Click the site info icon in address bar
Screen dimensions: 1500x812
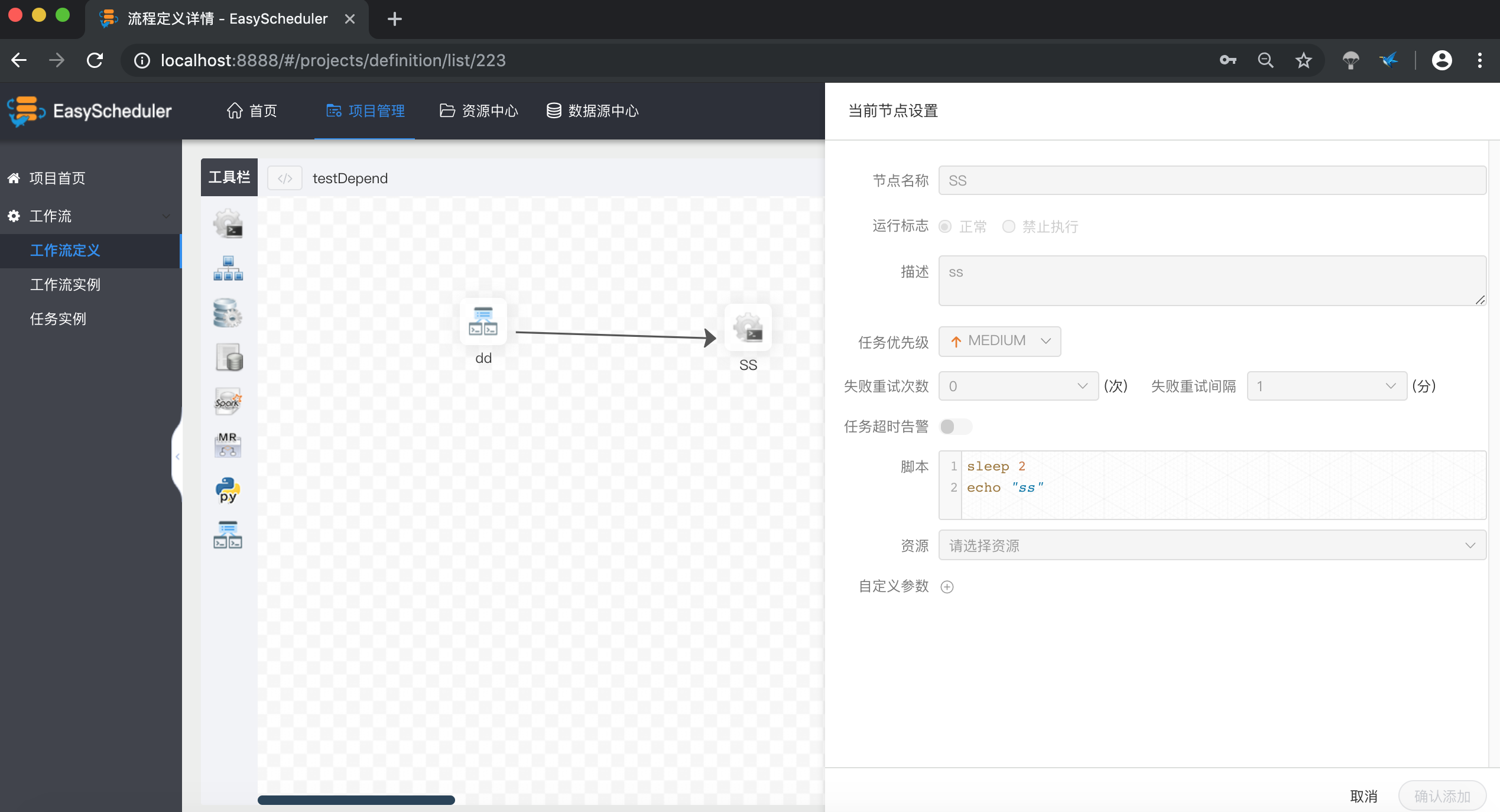point(142,60)
